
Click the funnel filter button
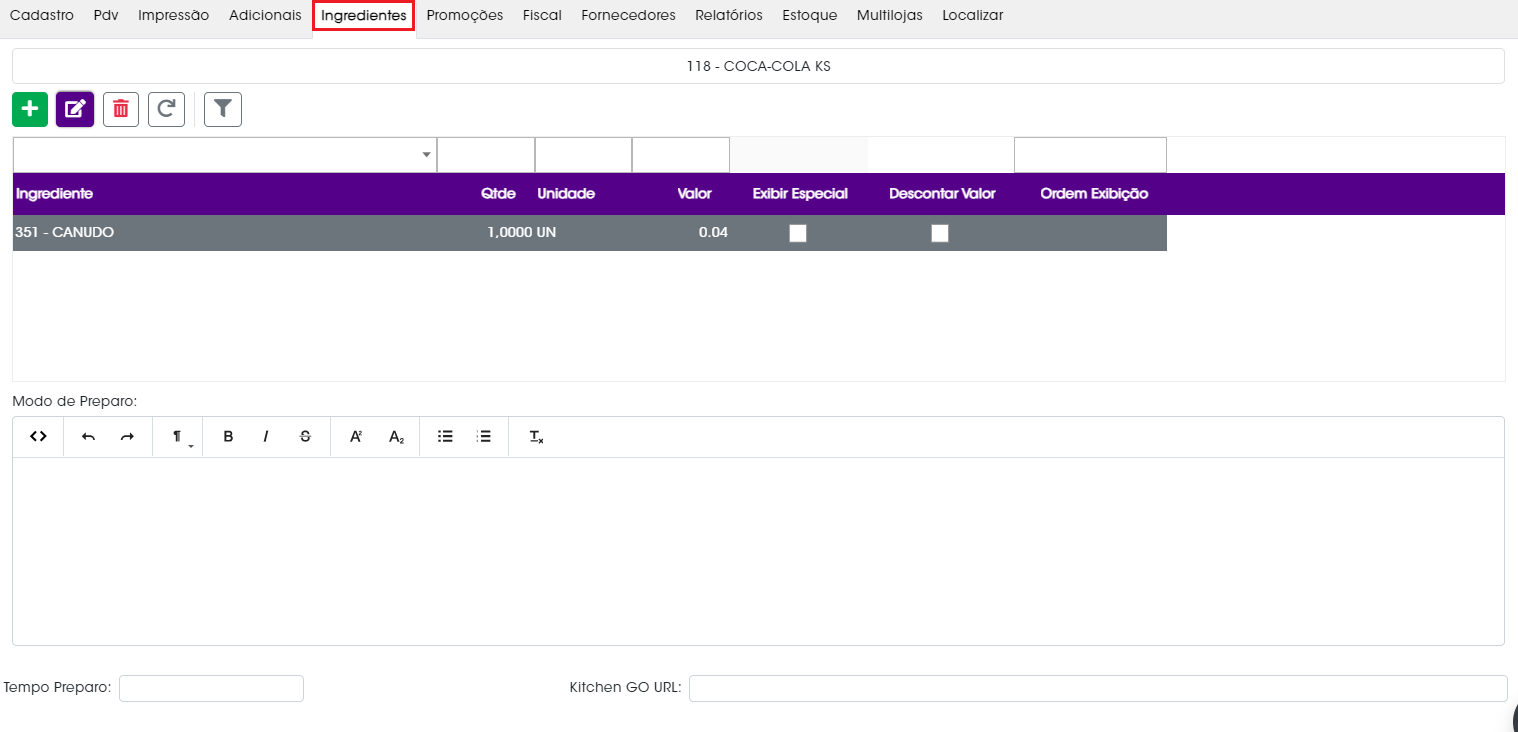pos(223,109)
